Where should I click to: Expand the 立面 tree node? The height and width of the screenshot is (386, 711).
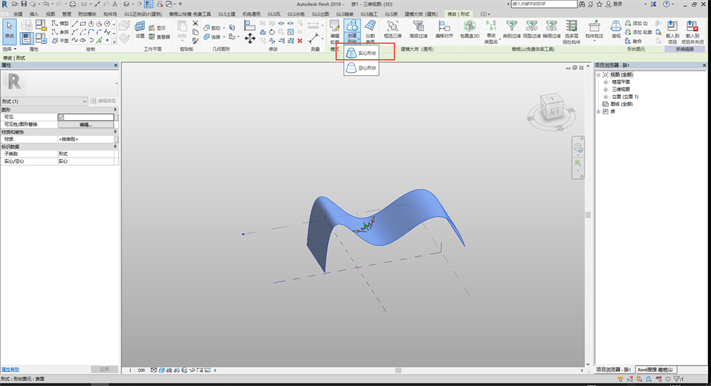pyautogui.click(x=605, y=97)
